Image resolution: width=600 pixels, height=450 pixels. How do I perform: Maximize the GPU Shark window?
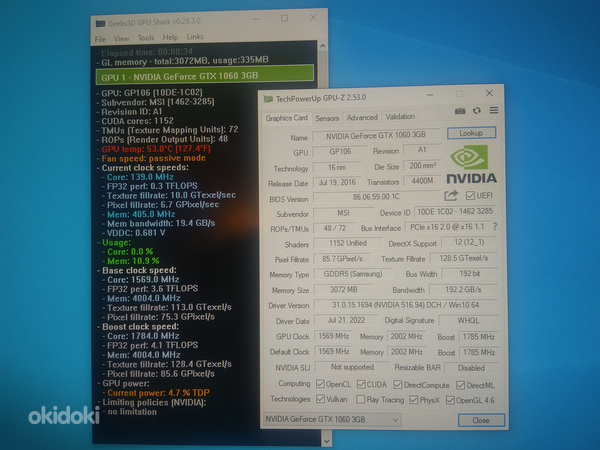(x=284, y=18)
